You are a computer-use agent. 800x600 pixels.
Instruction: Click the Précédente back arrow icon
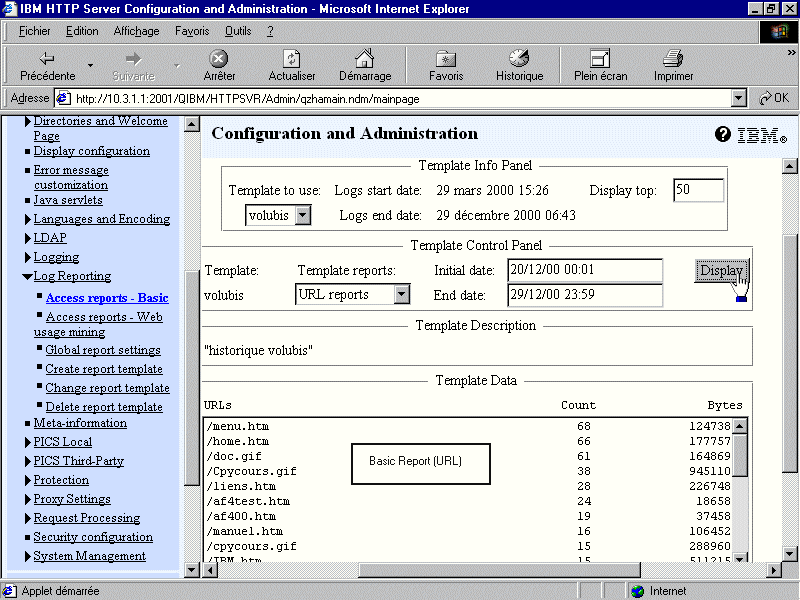click(x=47, y=58)
